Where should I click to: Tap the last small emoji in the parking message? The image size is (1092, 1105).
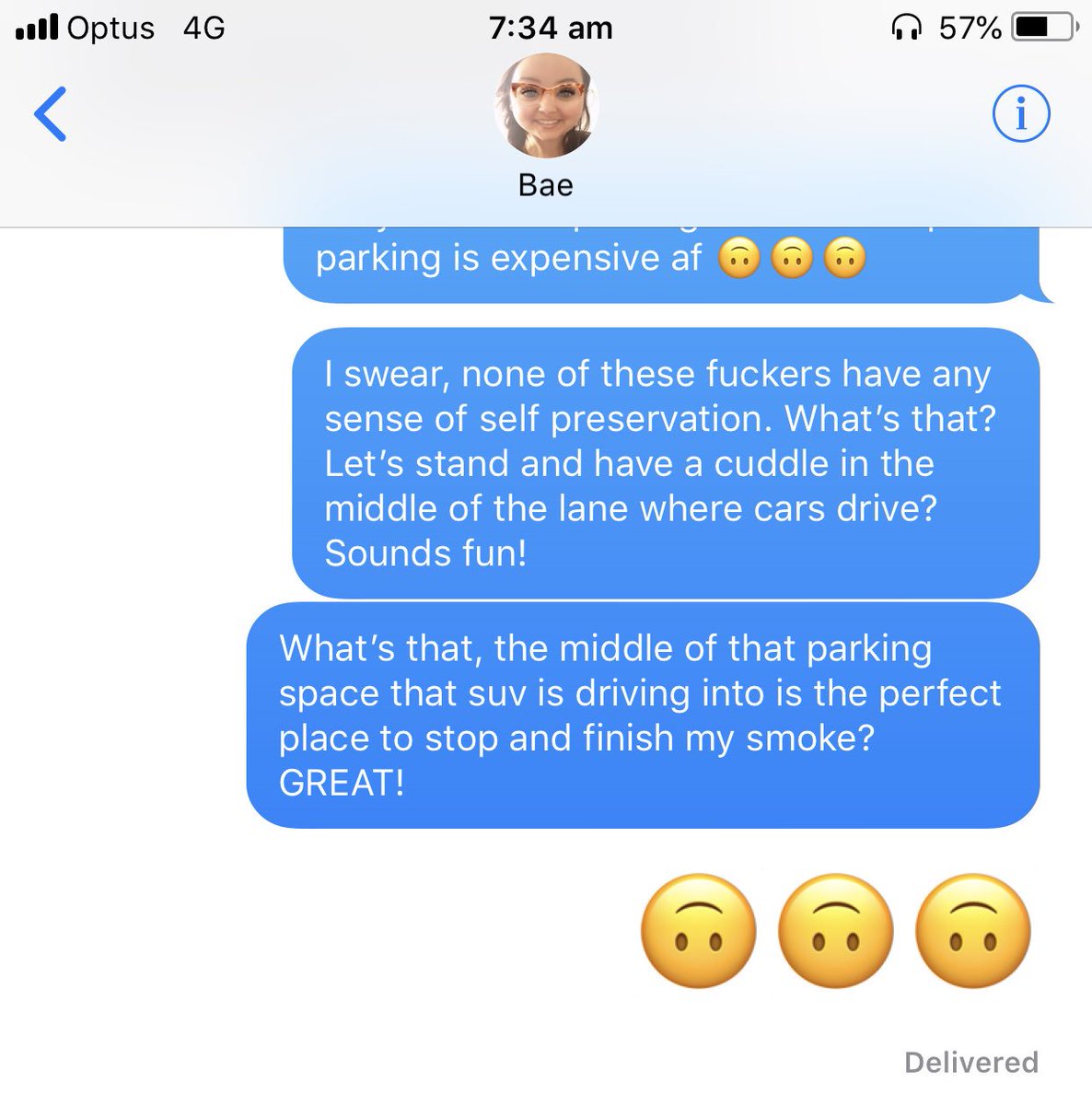(x=845, y=259)
